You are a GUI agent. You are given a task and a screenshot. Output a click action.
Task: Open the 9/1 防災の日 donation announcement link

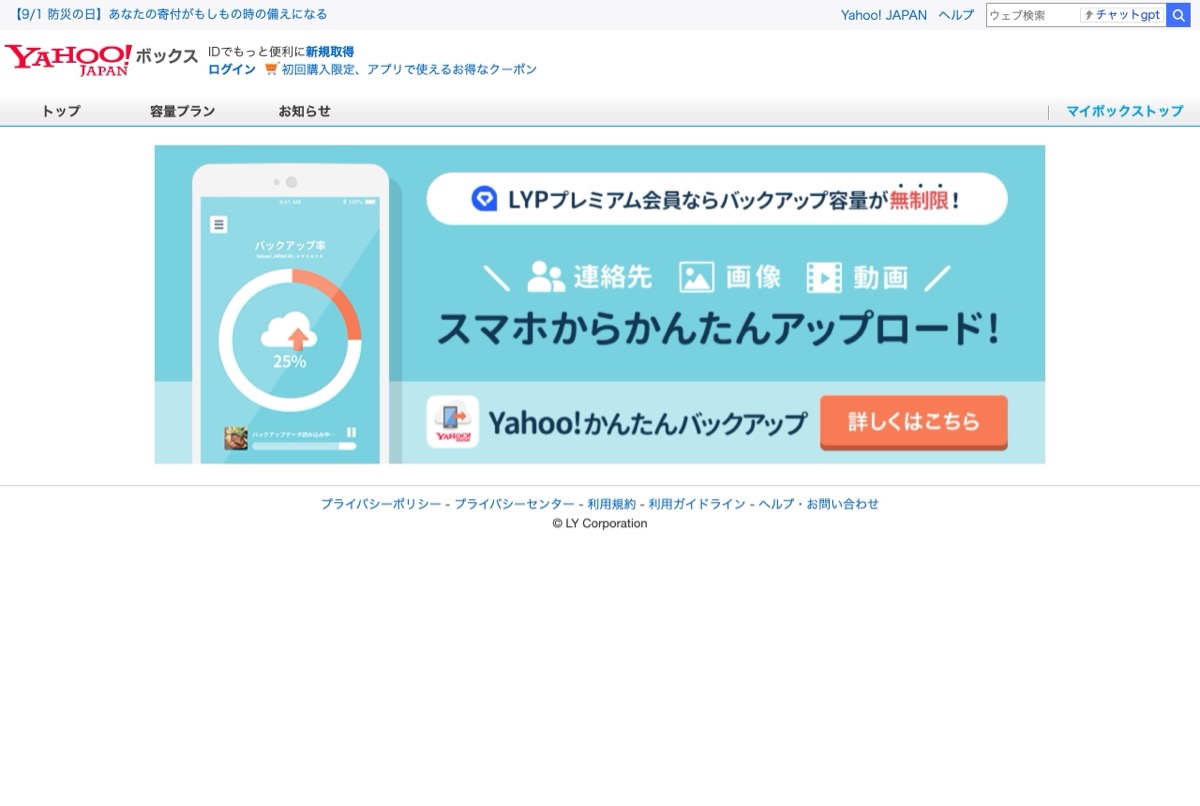pos(170,14)
